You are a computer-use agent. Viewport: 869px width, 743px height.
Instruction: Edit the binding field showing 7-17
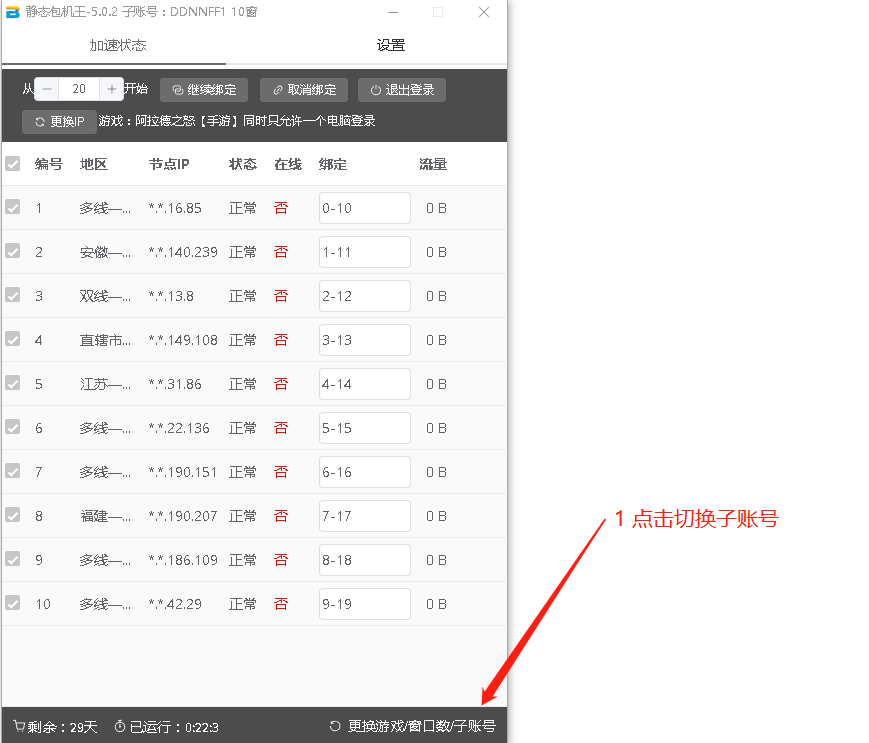364,516
